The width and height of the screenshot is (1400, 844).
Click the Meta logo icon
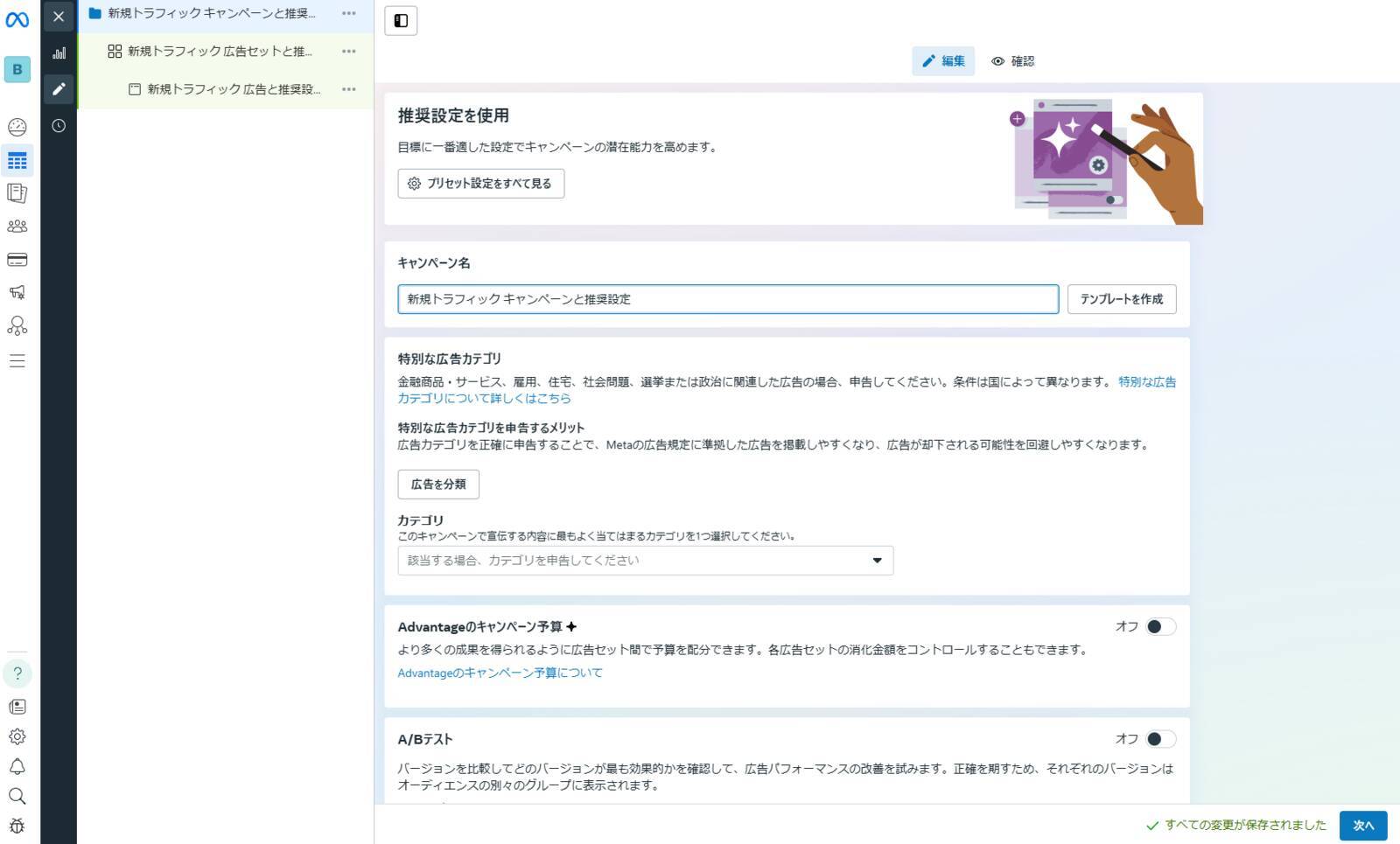coord(17,19)
